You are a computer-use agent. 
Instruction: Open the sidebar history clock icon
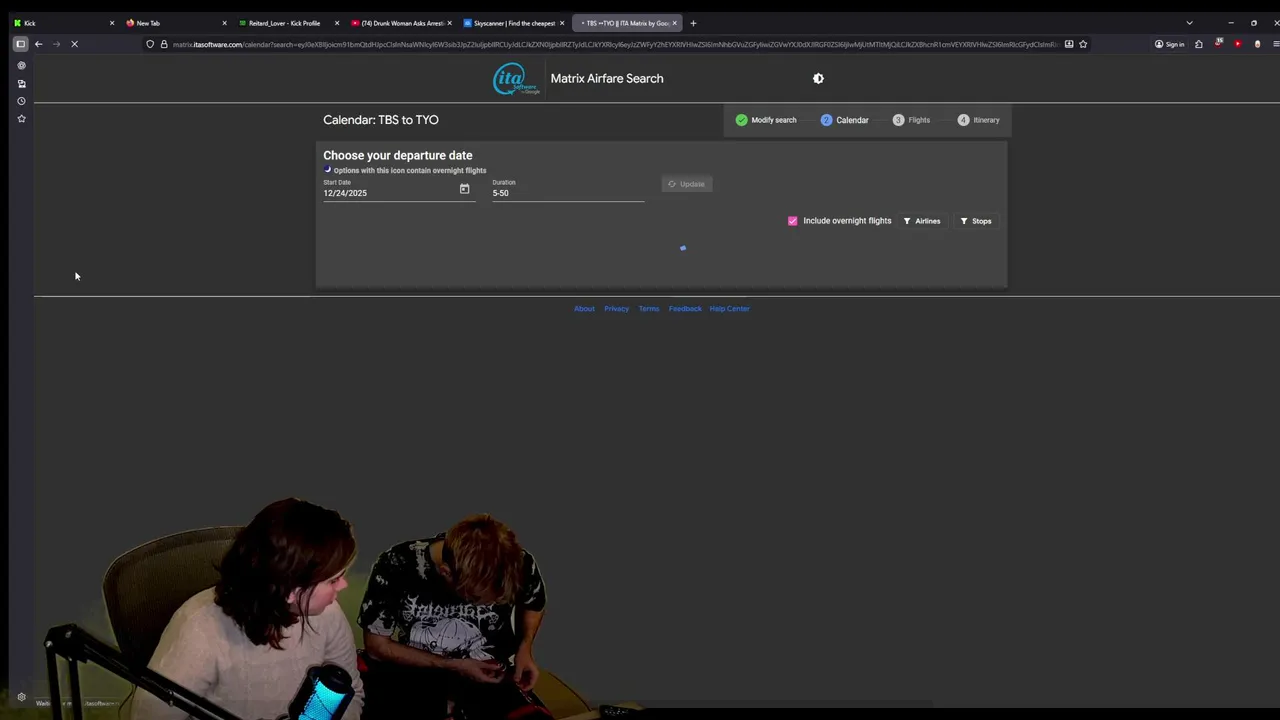point(21,101)
